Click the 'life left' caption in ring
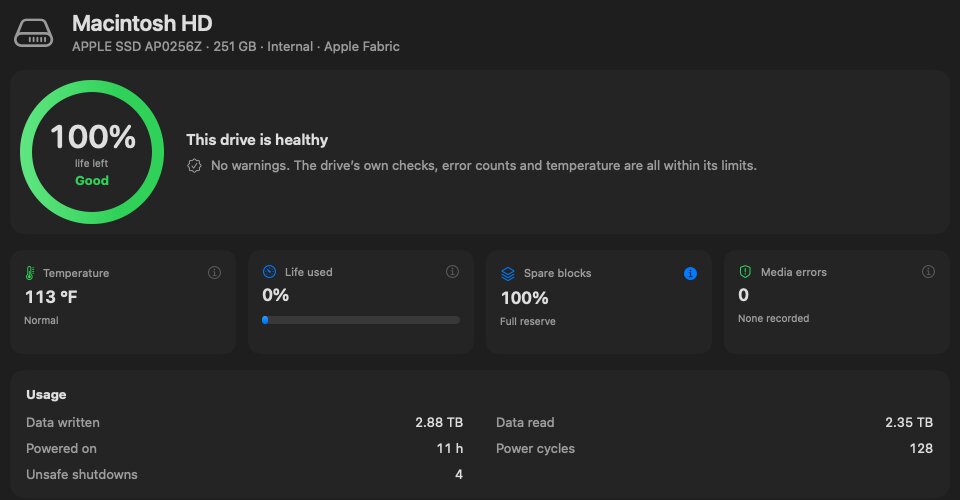The width and height of the screenshot is (960, 500). click(x=91, y=163)
